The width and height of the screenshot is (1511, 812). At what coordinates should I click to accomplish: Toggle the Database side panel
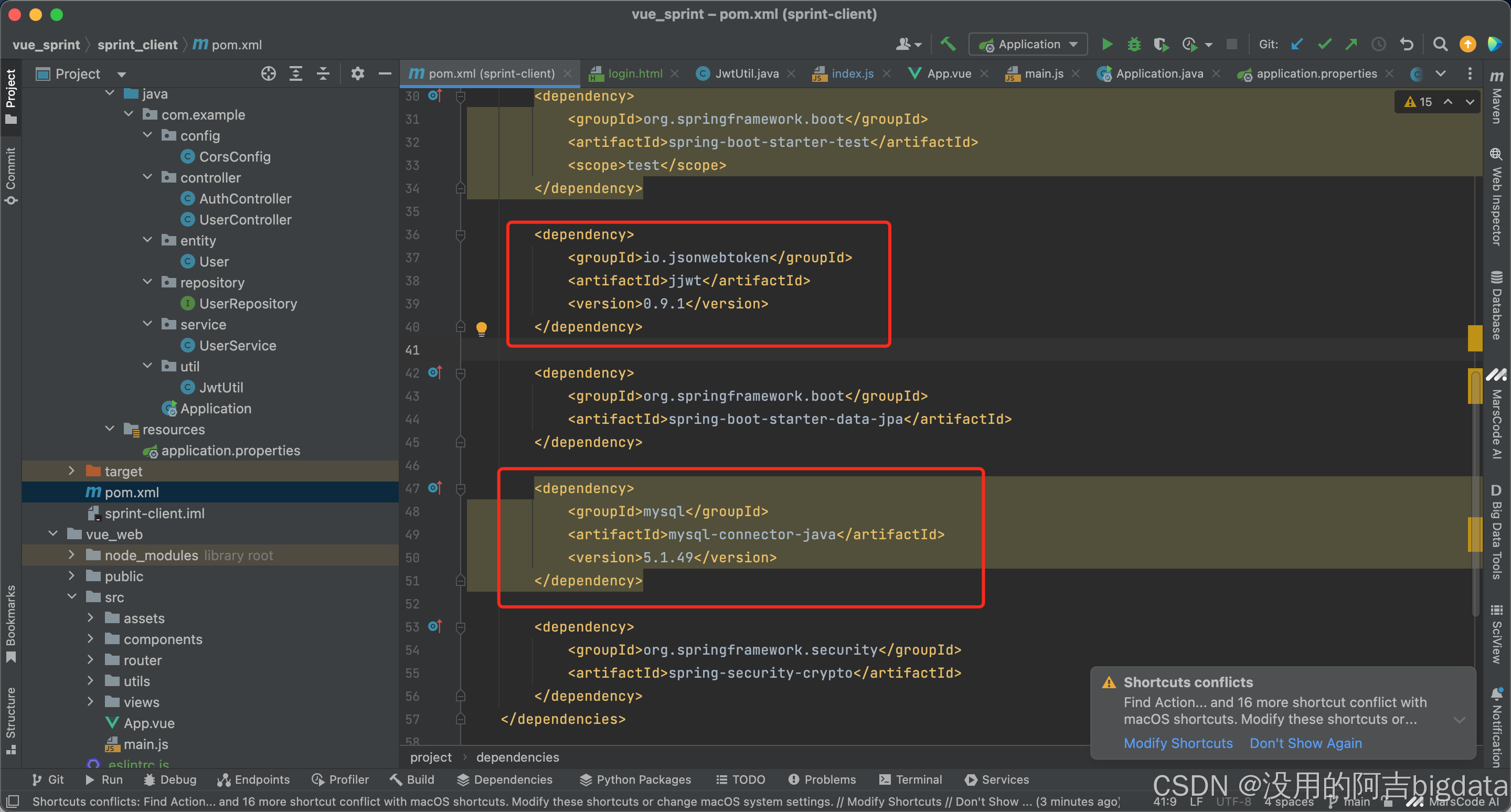tap(1496, 305)
